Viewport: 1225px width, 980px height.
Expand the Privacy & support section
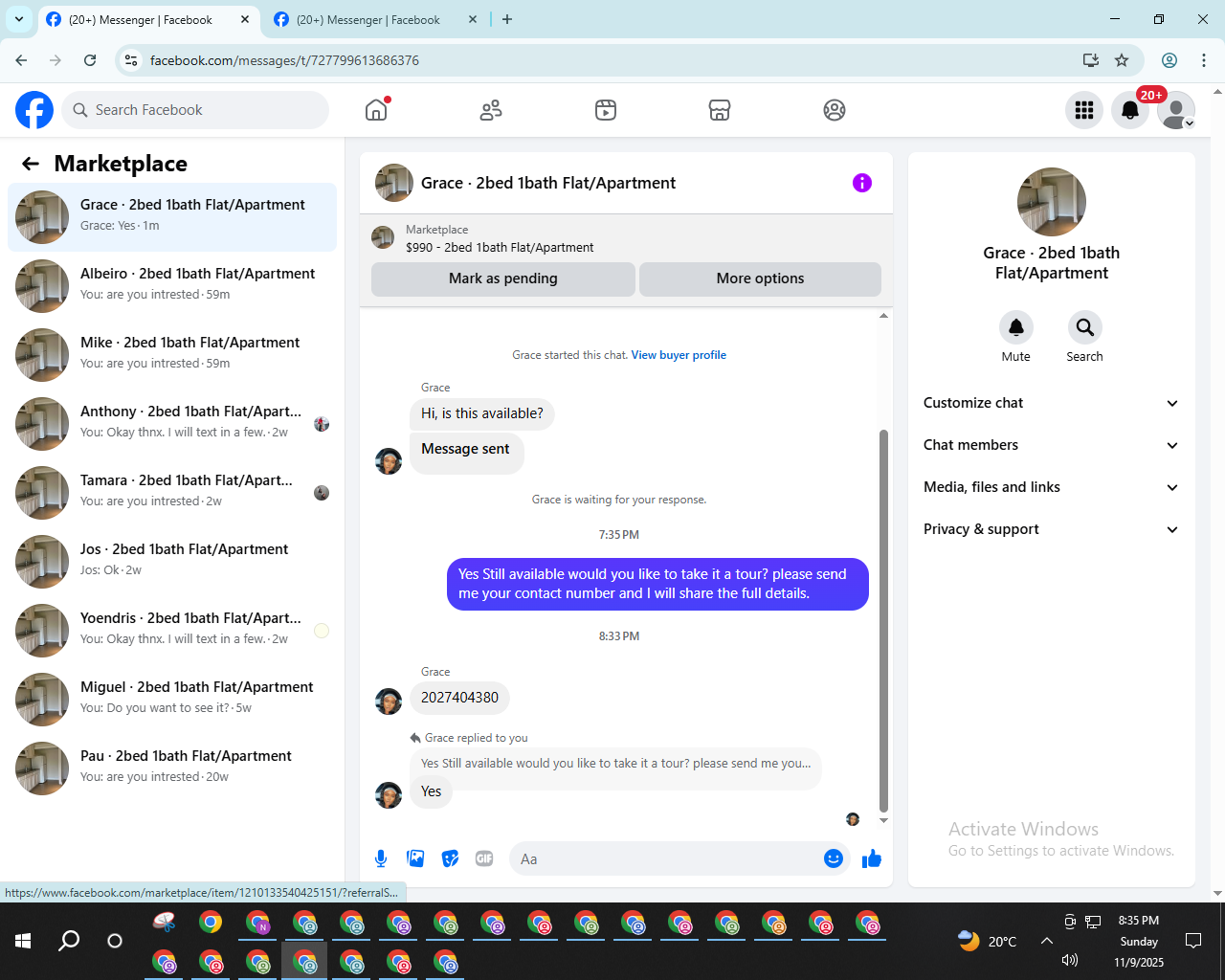[1051, 529]
